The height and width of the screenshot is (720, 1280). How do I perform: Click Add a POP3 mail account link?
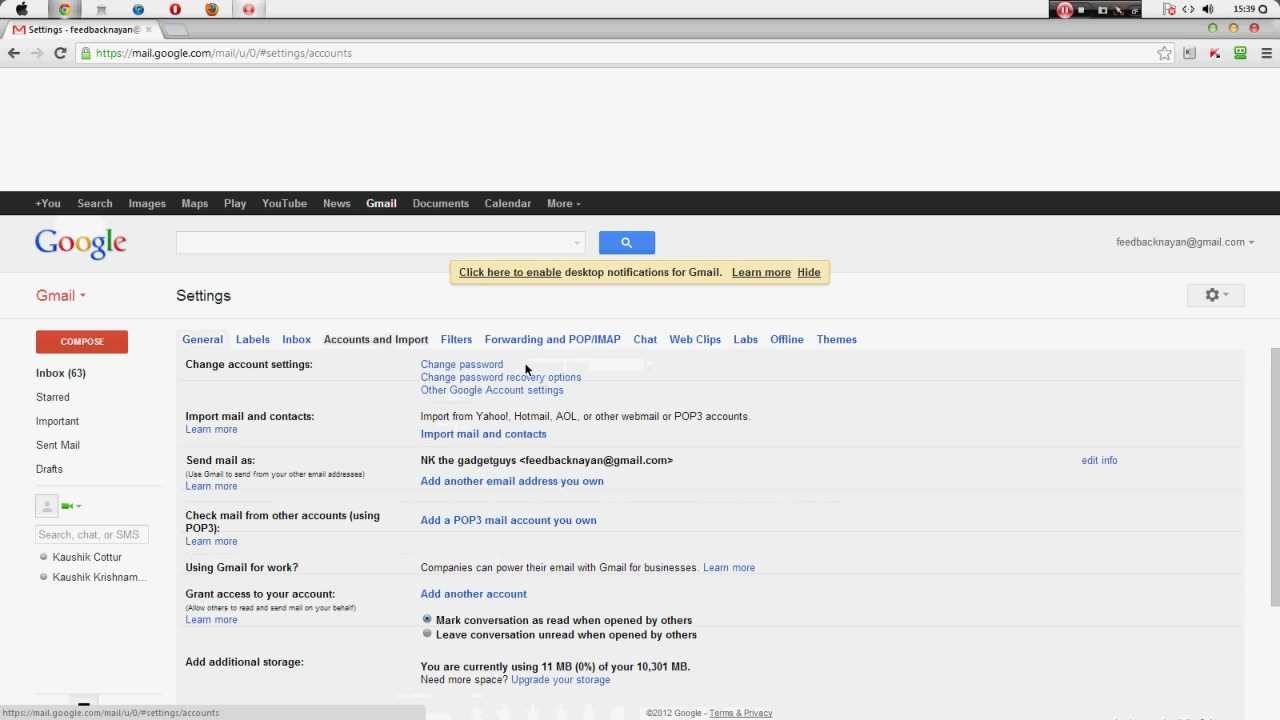[x=508, y=520]
